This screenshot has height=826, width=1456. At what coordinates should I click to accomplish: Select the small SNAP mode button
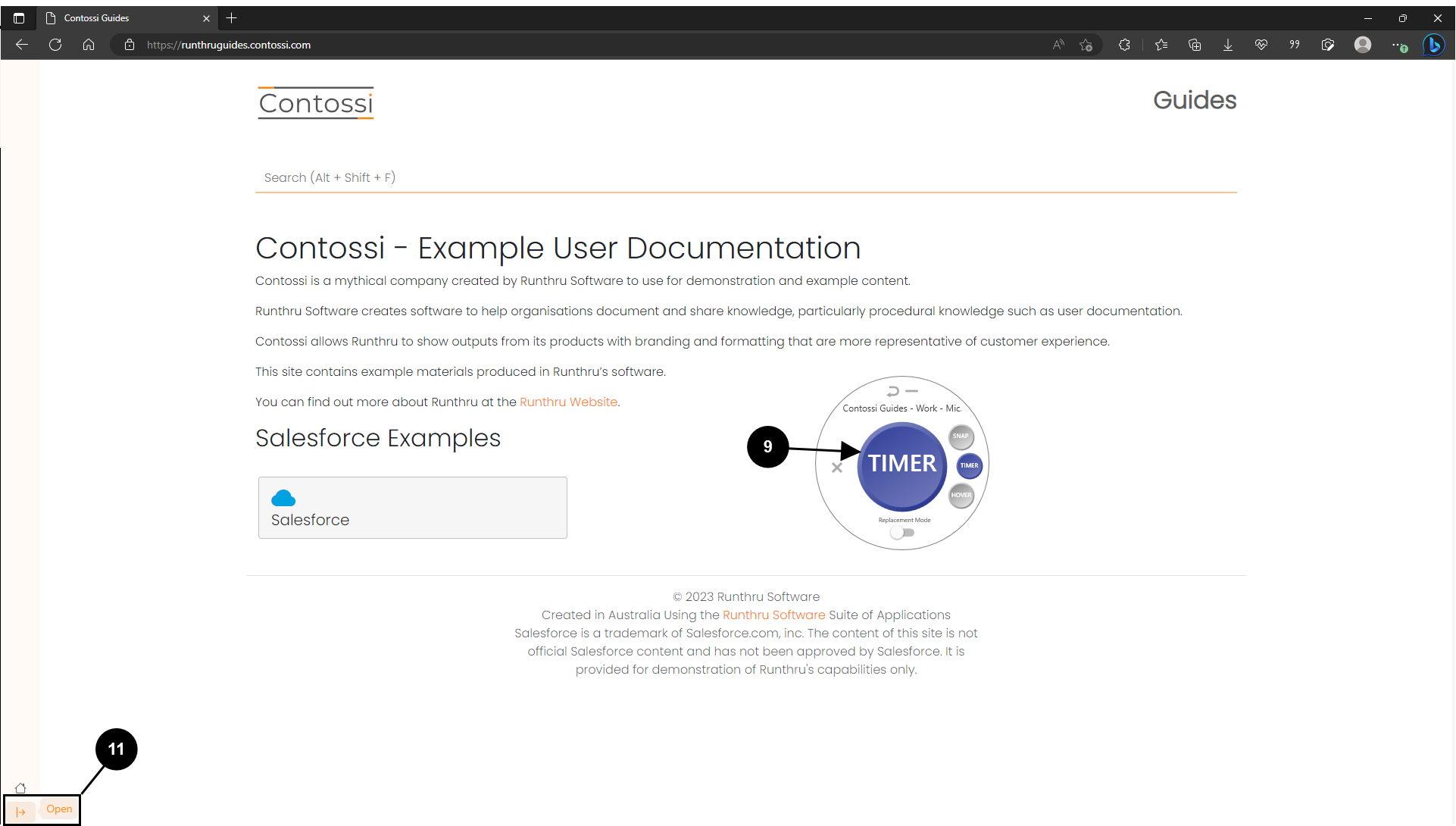tap(961, 436)
